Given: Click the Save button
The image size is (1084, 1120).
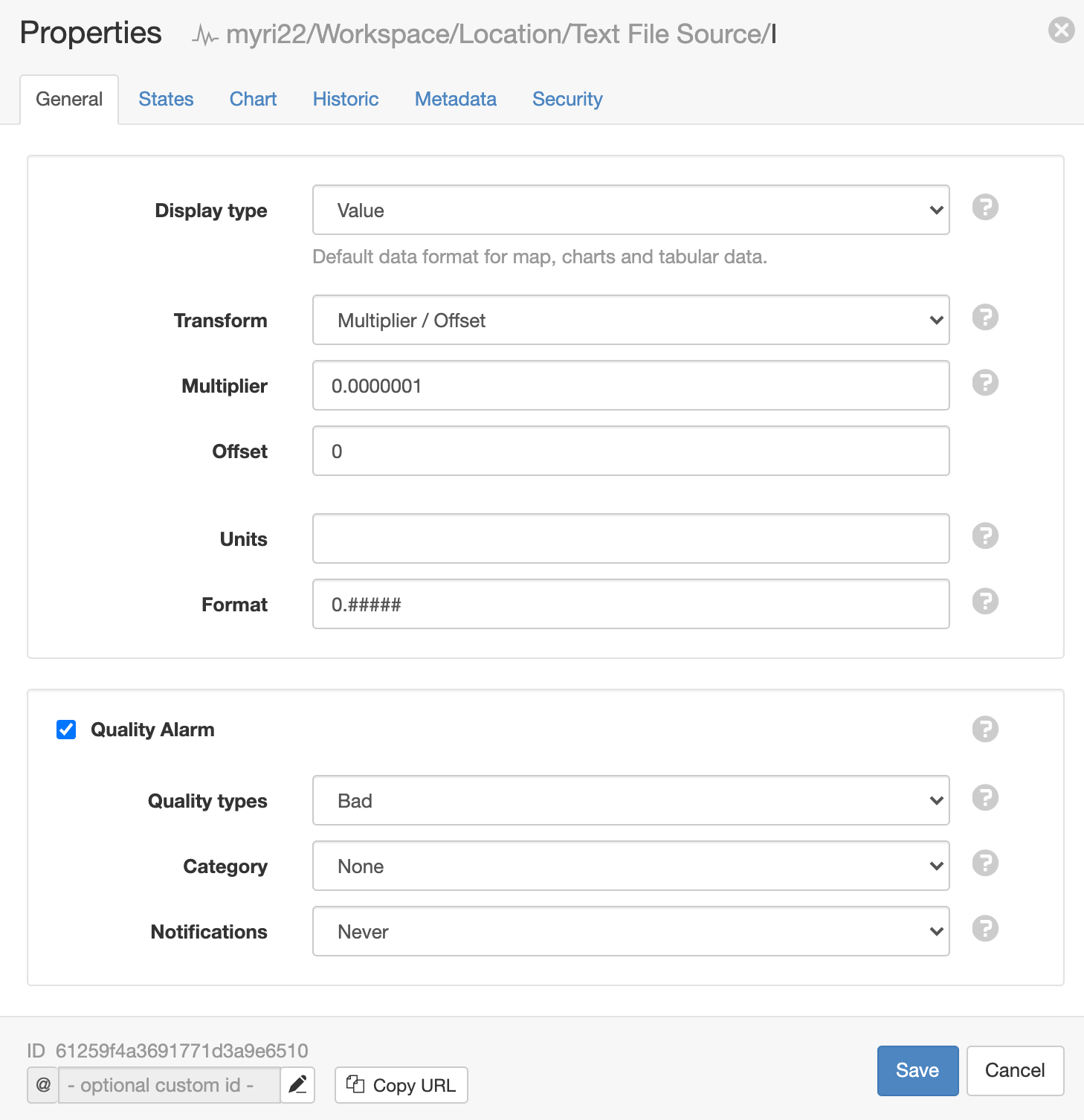Looking at the screenshot, I should point(917,1070).
